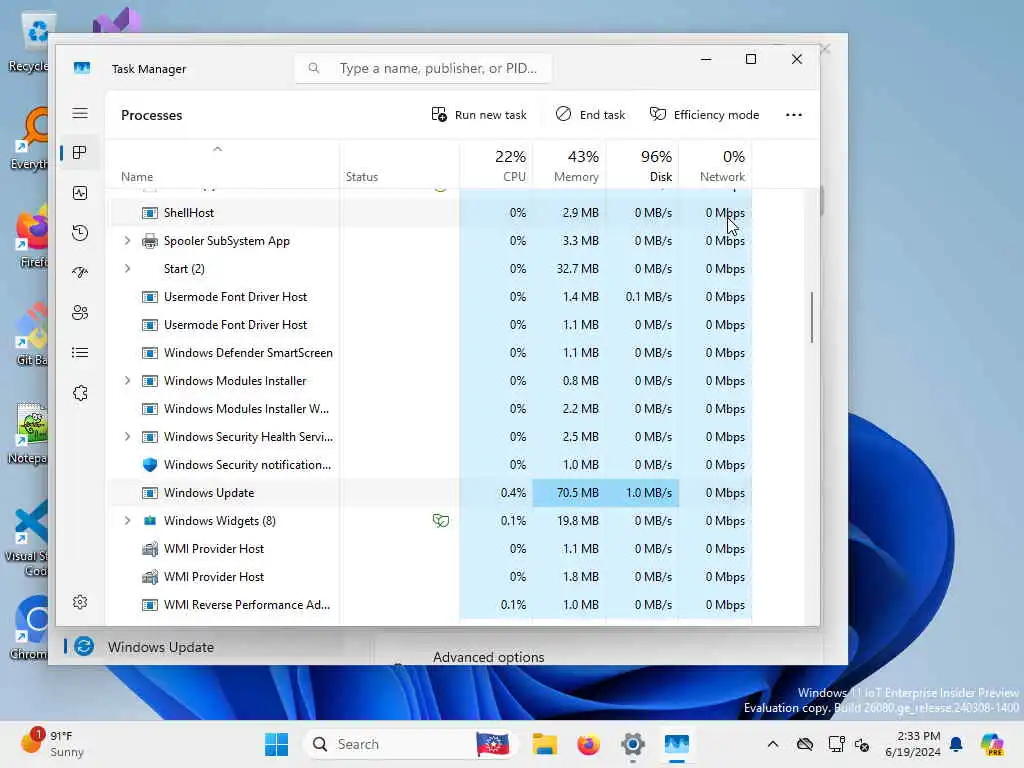
Task: Open the Performance page sidebar icon
Action: click(80, 193)
